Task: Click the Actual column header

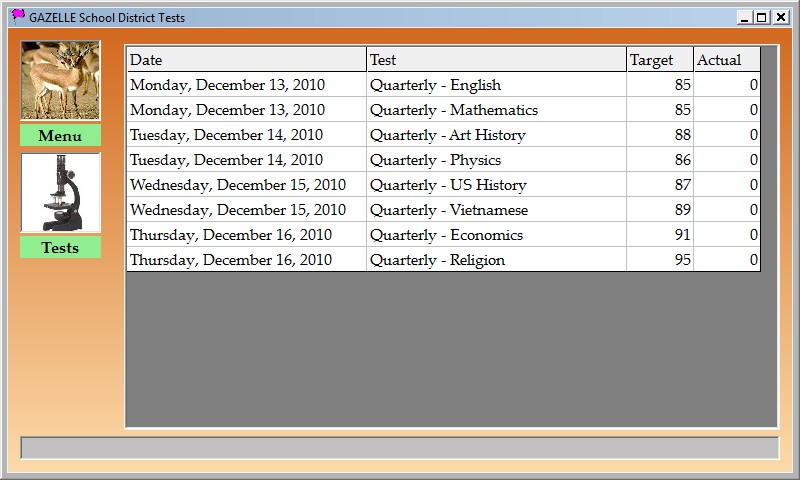Action: click(x=726, y=60)
